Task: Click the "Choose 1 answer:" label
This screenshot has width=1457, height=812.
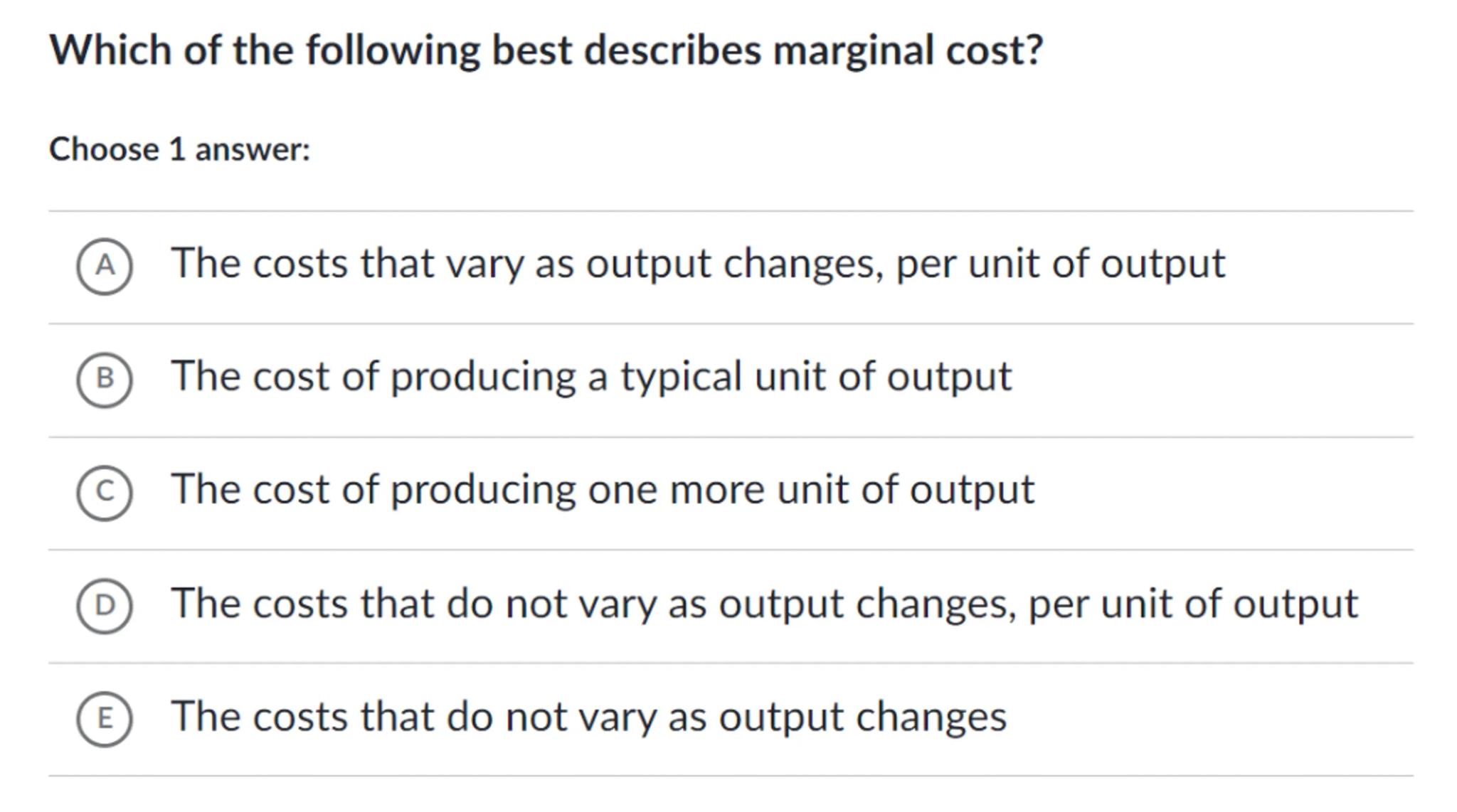Action: pos(179,149)
